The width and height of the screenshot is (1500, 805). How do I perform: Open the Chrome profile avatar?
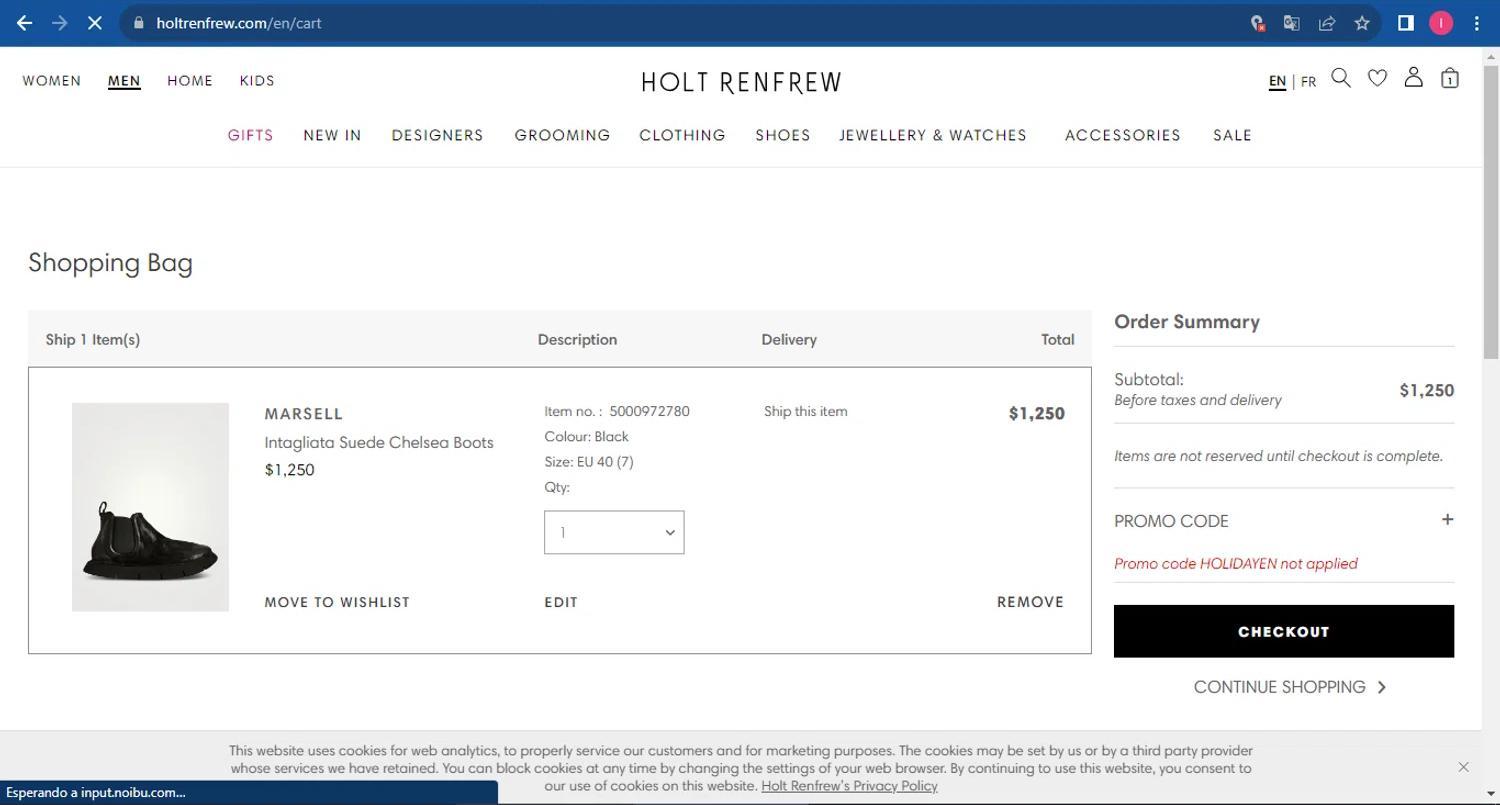click(1441, 23)
